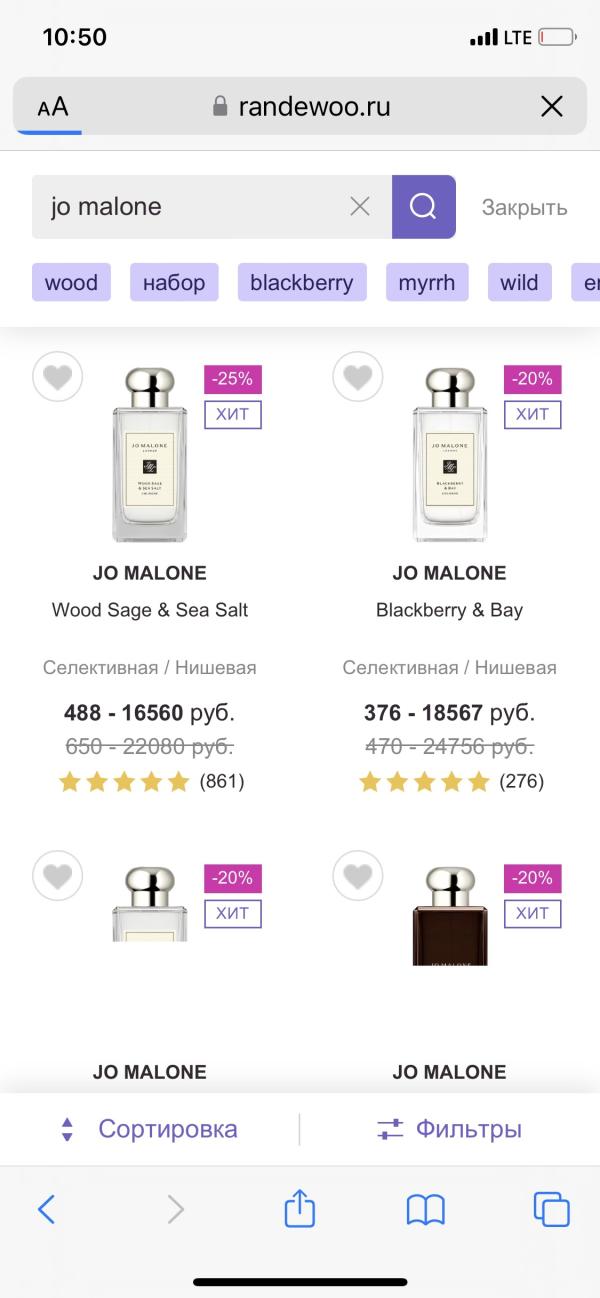Go back to previous page
The image size is (600, 1298).
pos(47,1210)
